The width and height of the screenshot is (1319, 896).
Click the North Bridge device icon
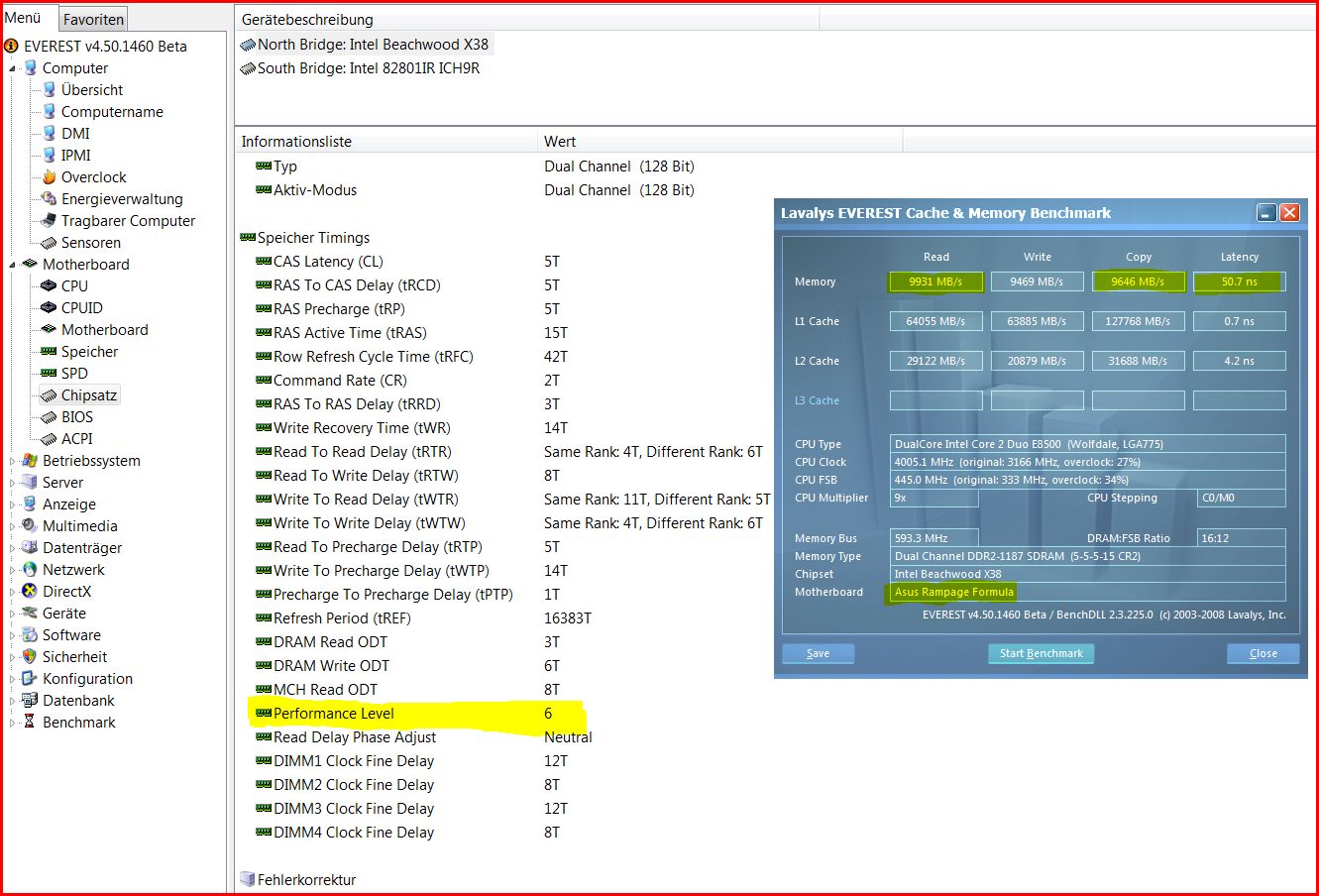[248, 45]
